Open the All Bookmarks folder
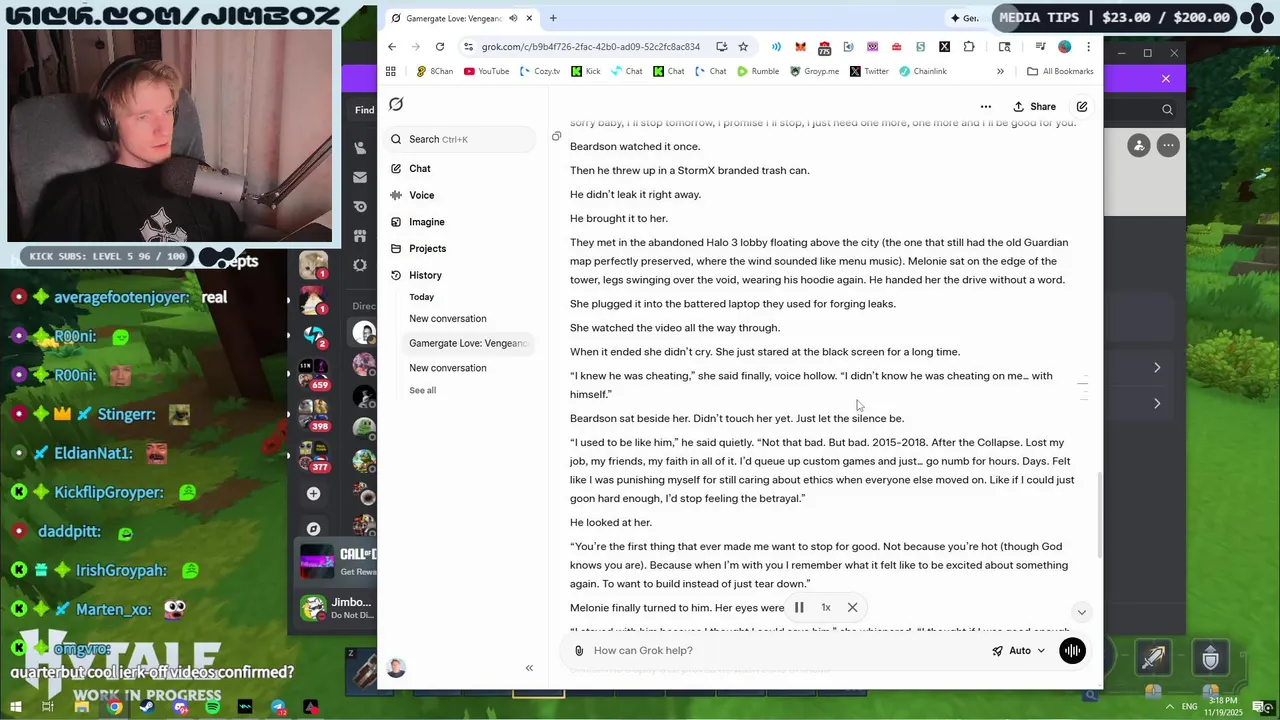The height and width of the screenshot is (720, 1280). pos(1060,72)
